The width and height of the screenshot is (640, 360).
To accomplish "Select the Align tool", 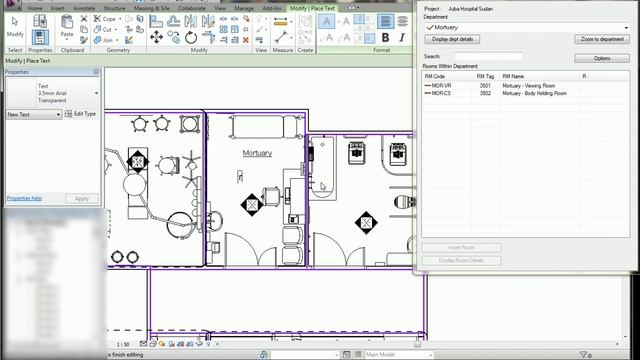I will pyautogui.click(x=156, y=21).
